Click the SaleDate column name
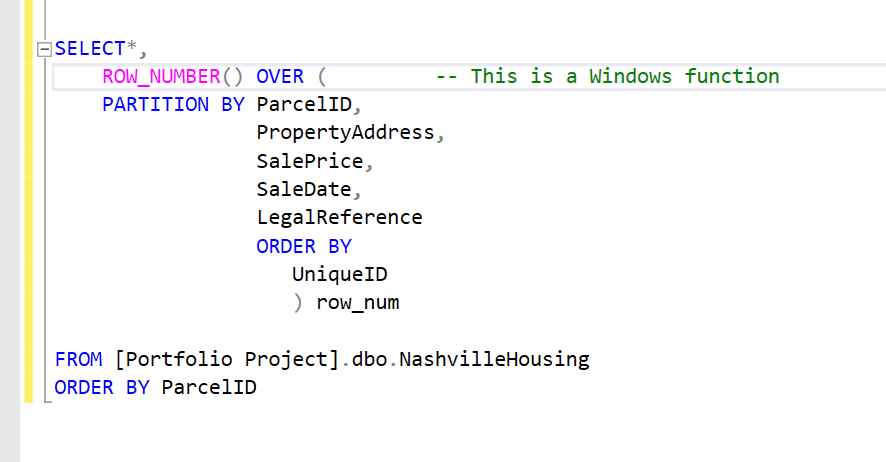The width and height of the screenshot is (886, 462). click(x=304, y=189)
